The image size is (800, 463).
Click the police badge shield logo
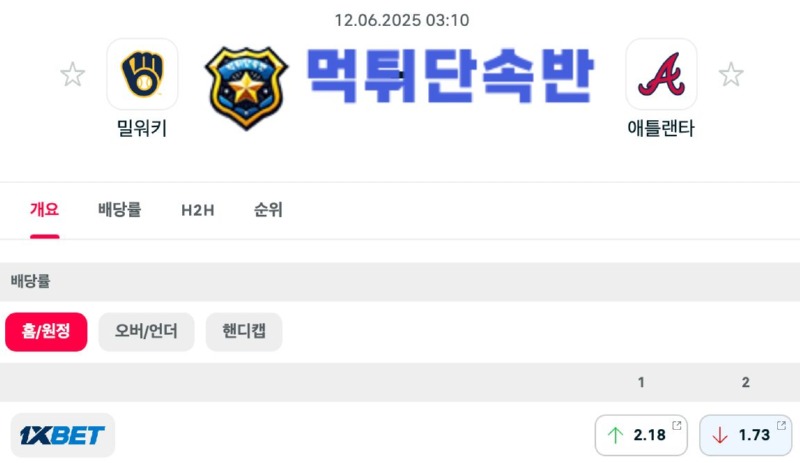click(246, 88)
